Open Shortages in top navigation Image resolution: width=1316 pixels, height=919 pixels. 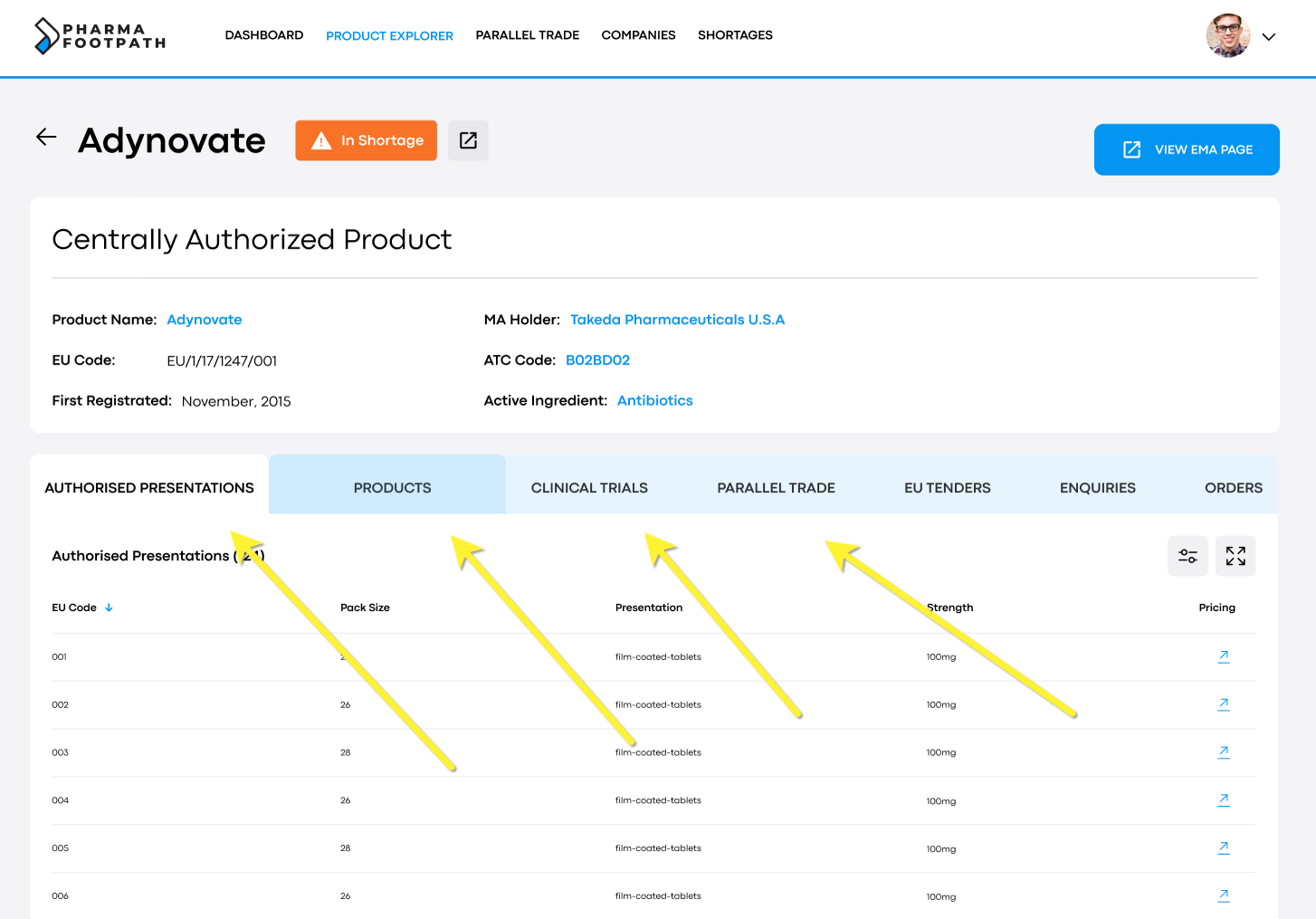point(735,35)
